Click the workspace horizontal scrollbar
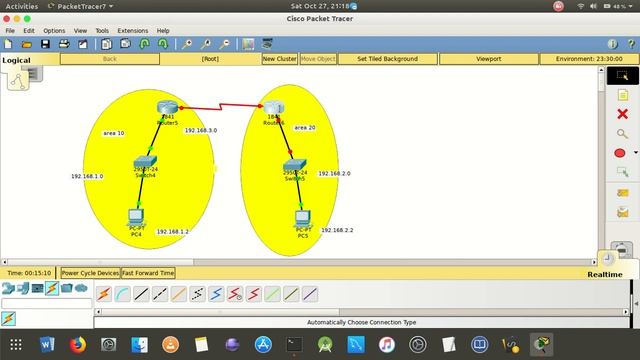Image resolution: width=640 pixels, height=360 pixels. pos(299,262)
